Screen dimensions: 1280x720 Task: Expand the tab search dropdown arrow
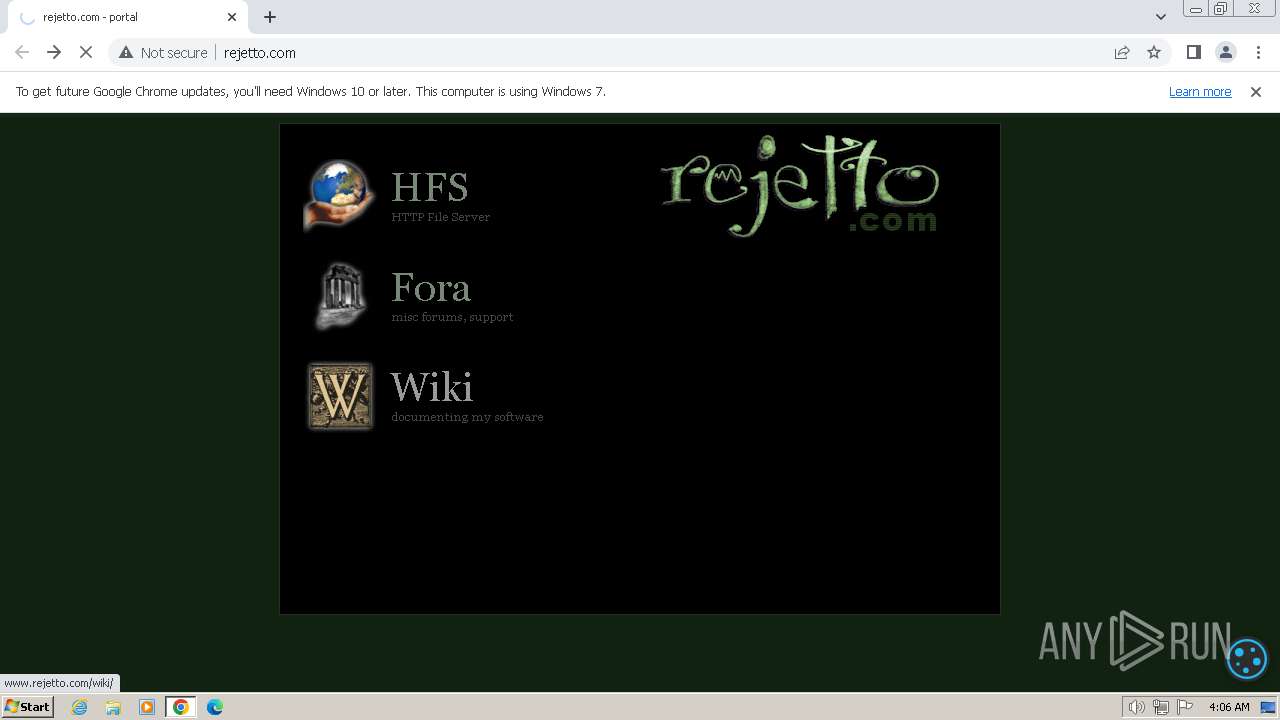(1160, 17)
